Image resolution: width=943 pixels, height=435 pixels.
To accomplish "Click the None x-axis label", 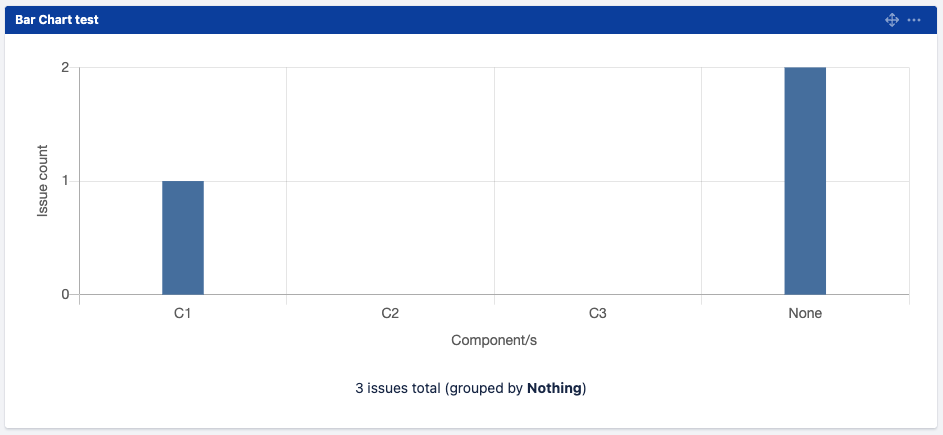I will pos(805,313).
